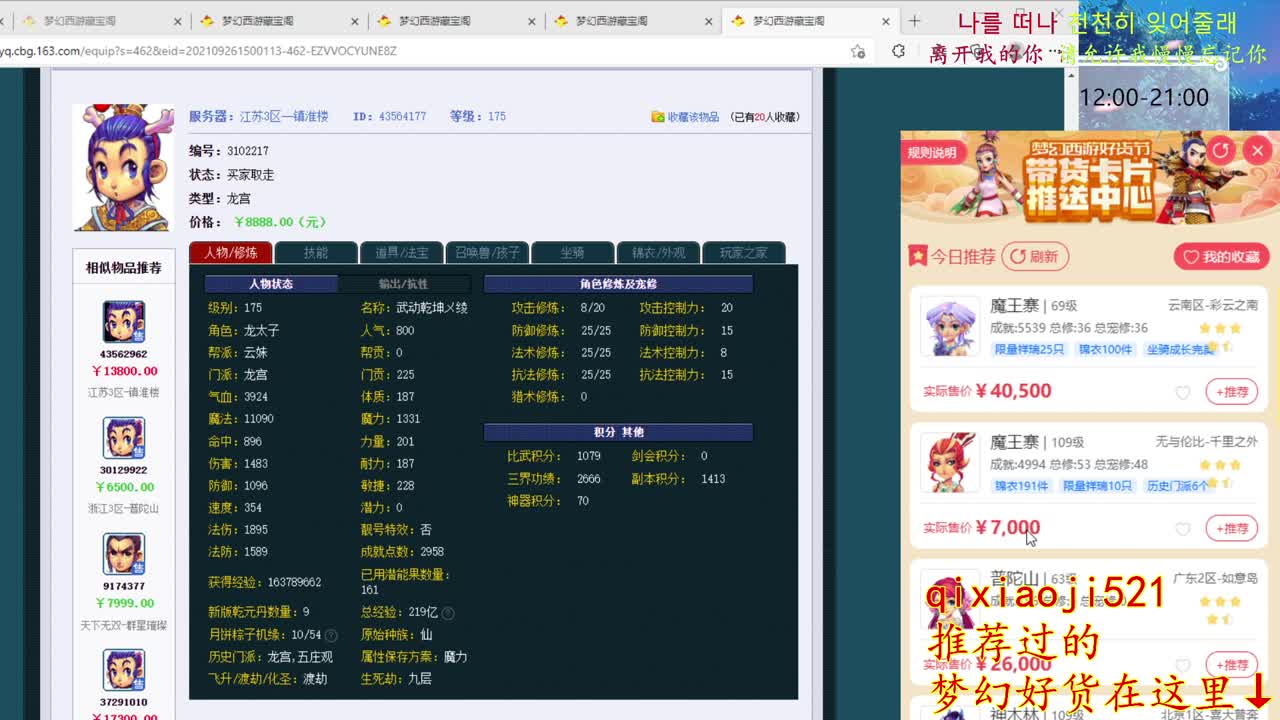
Task: Click +推荐 on the ¥7,000 listing
Action: pos(1232,528)
